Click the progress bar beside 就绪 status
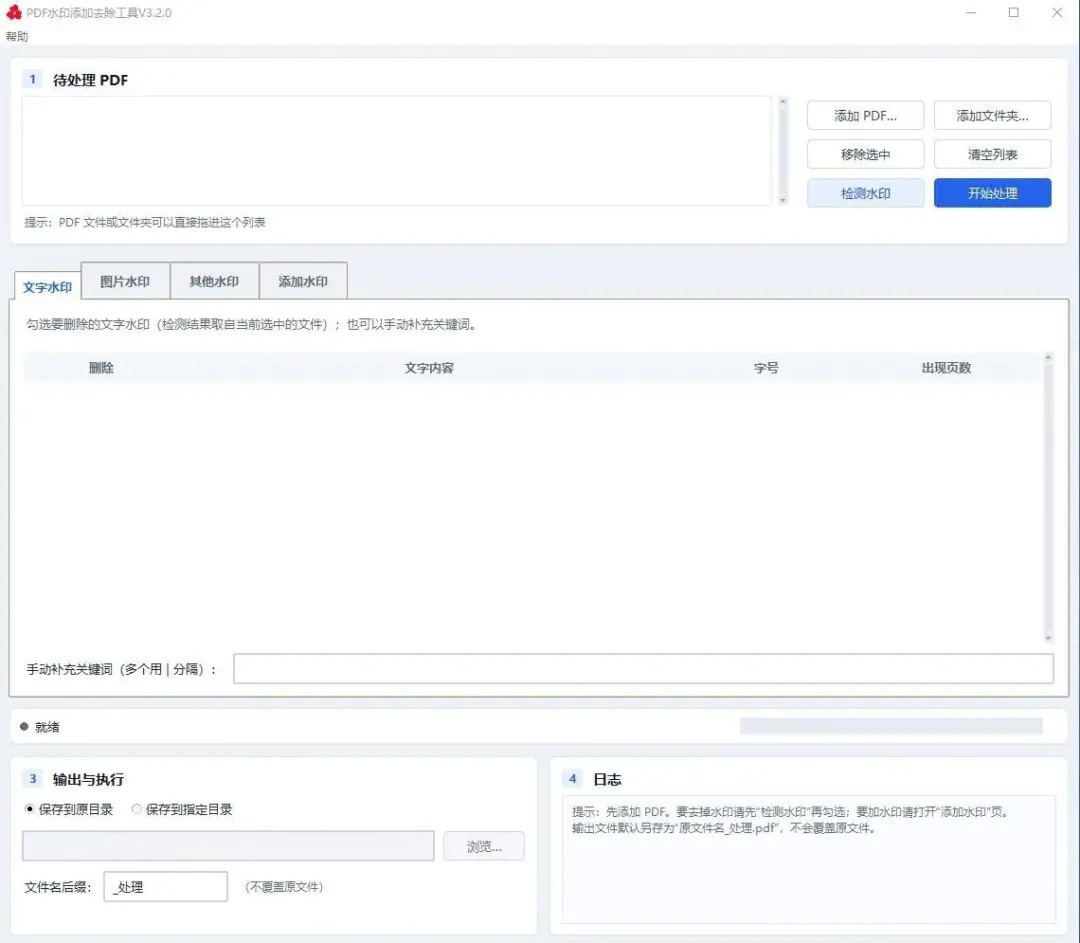1080x943 pixels. [x=891, y=726]
